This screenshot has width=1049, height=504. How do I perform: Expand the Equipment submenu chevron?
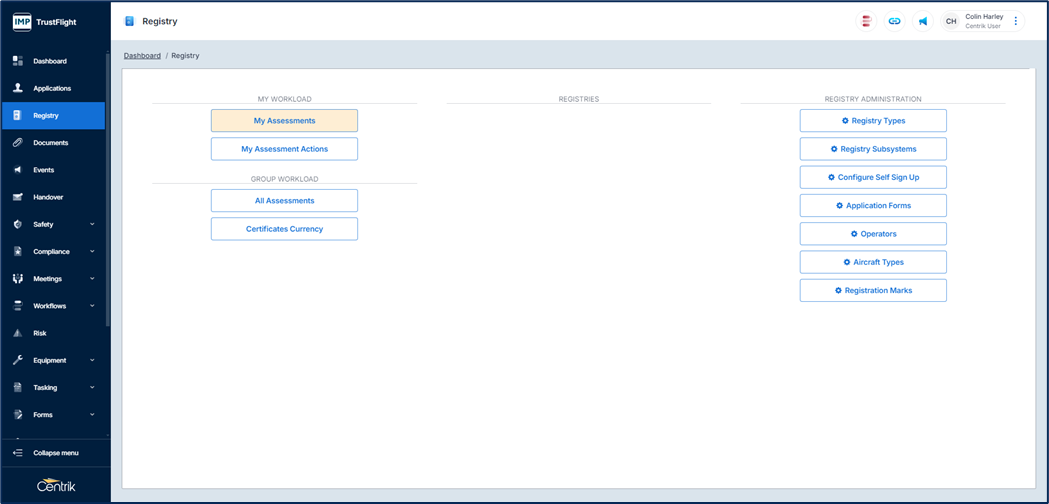coord(92,360)
